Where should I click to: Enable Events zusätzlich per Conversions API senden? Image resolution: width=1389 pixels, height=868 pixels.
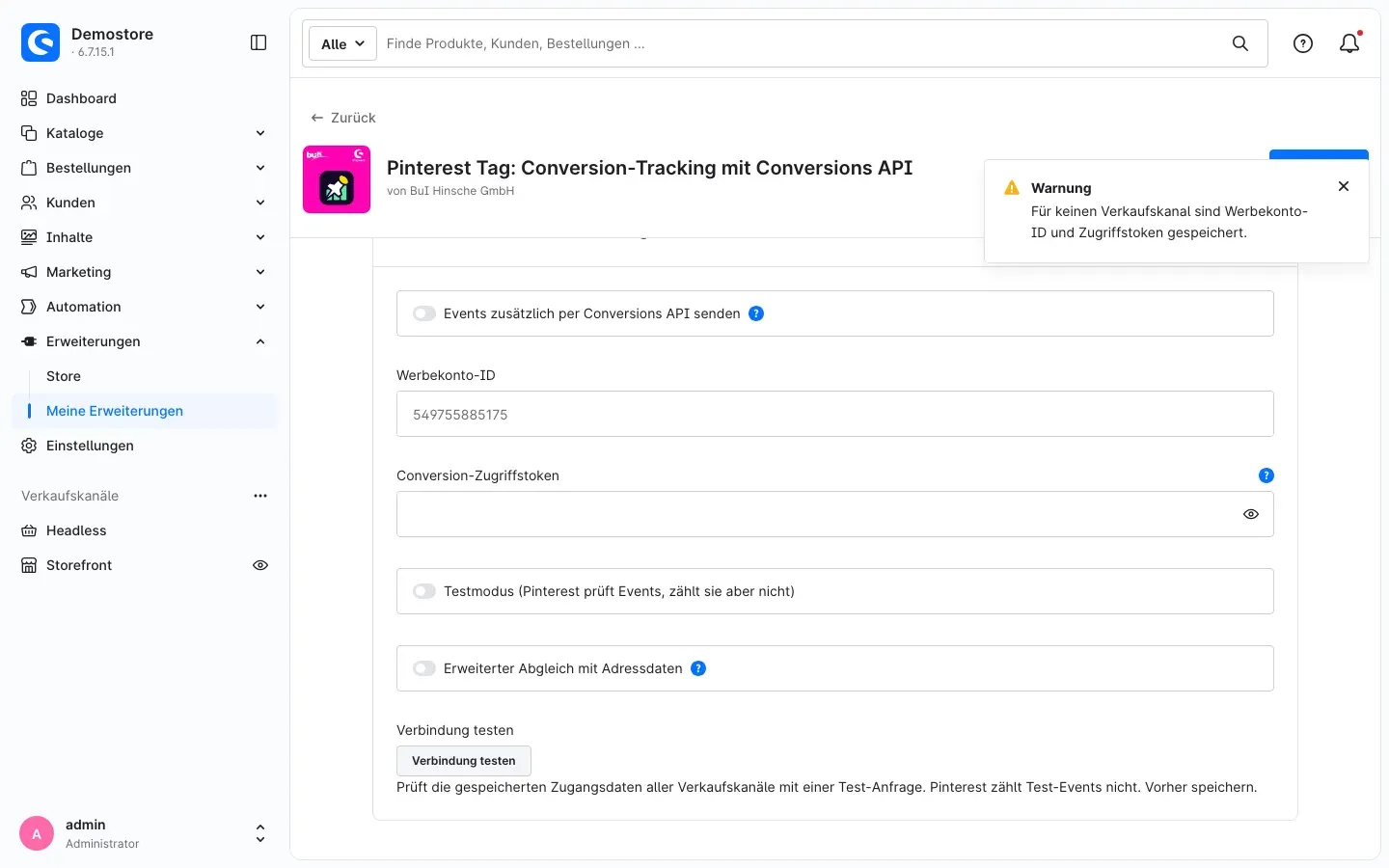pyautogui.click(x=424, y=313)
